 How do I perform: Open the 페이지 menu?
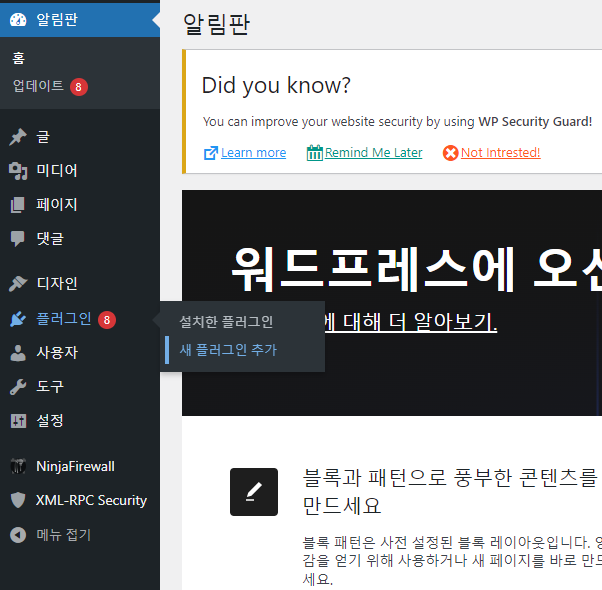(80, 205)
